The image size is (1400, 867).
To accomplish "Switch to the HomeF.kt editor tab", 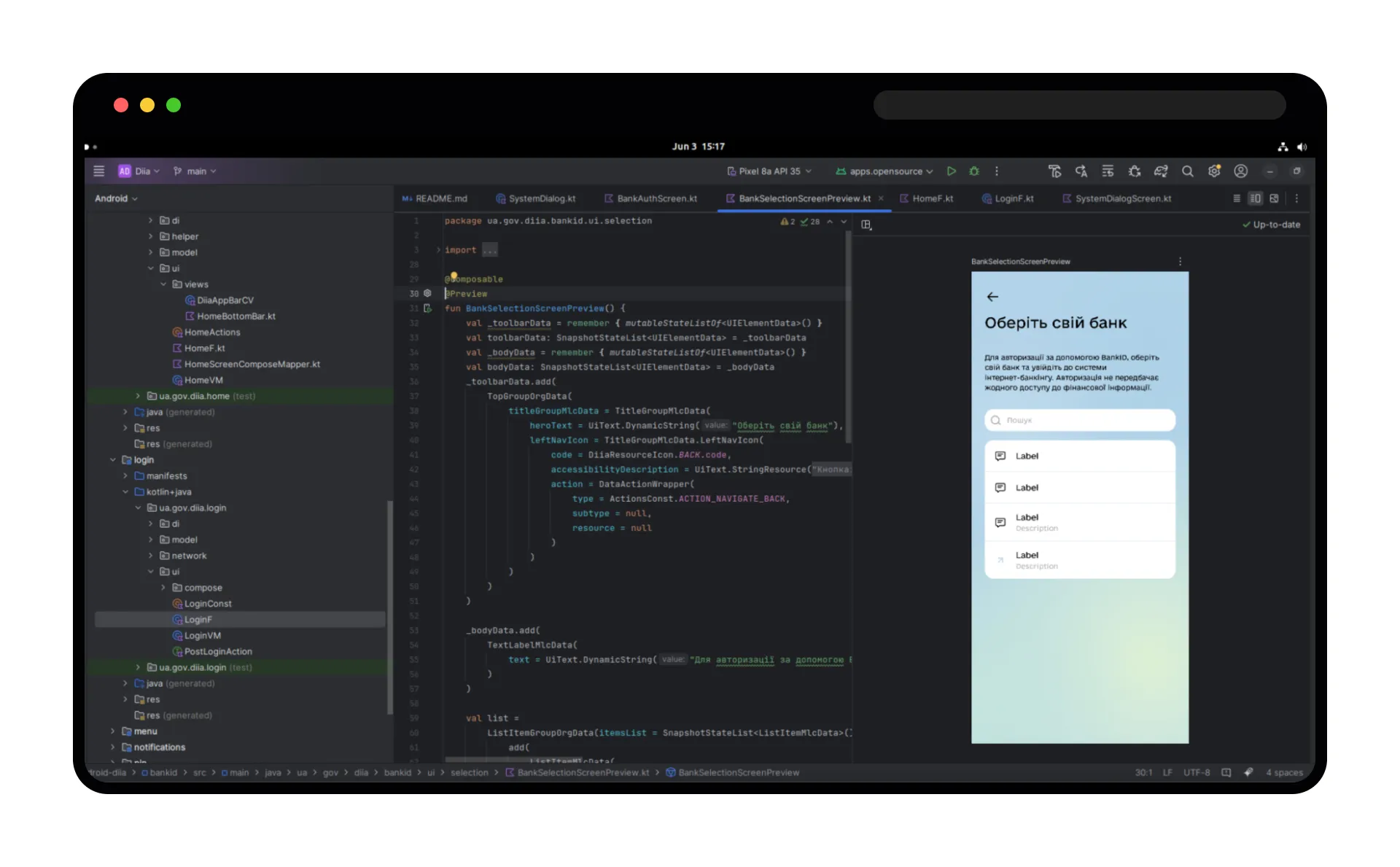I will pyautogui.click(x=926, y=198).
